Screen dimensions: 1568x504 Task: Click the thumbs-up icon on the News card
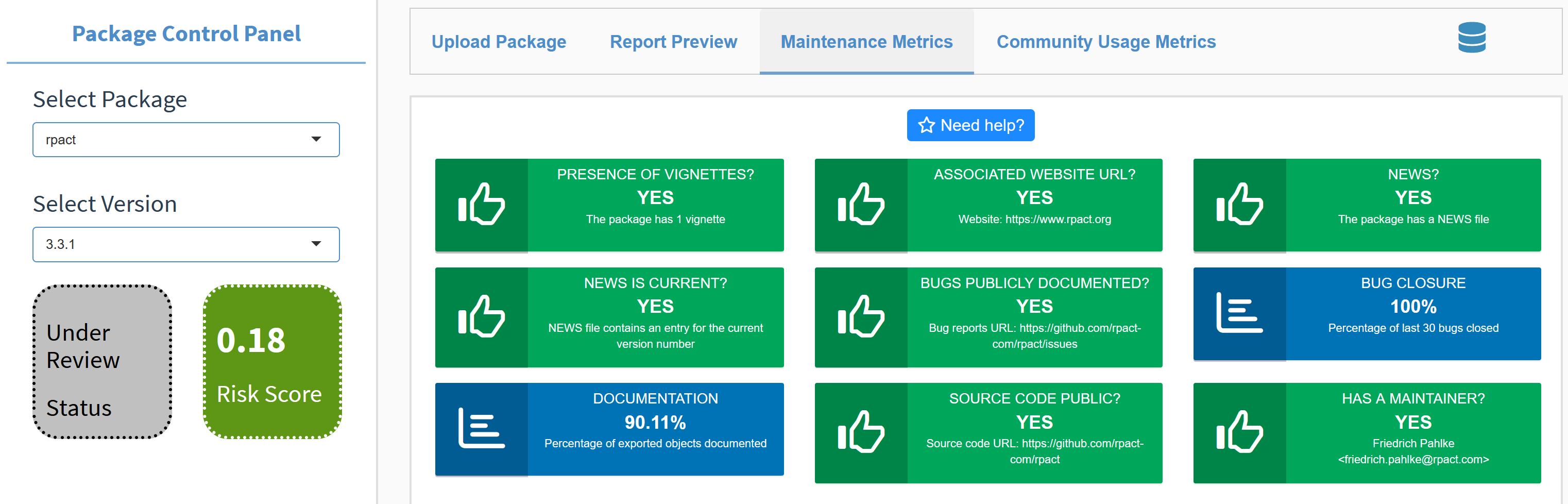1239,205
